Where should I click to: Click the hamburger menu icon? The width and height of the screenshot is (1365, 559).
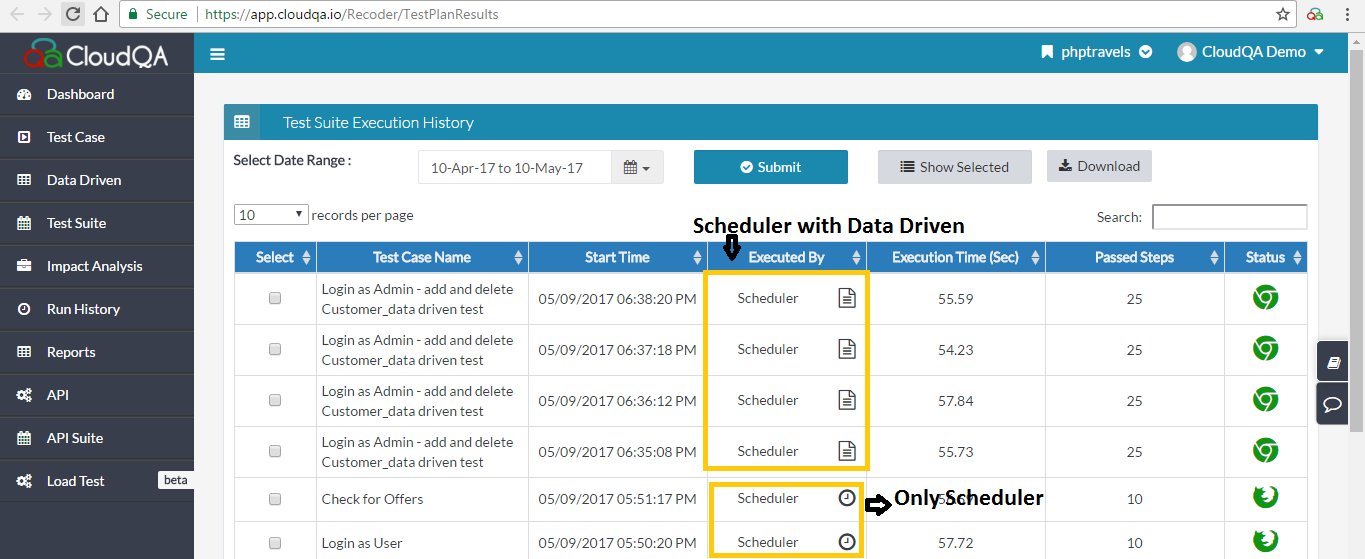coord(217,54)
